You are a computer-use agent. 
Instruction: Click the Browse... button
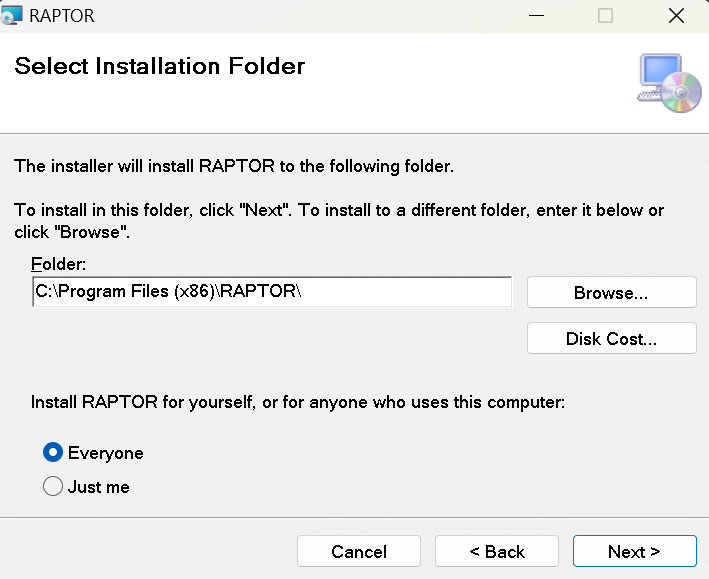click(611, 293)
